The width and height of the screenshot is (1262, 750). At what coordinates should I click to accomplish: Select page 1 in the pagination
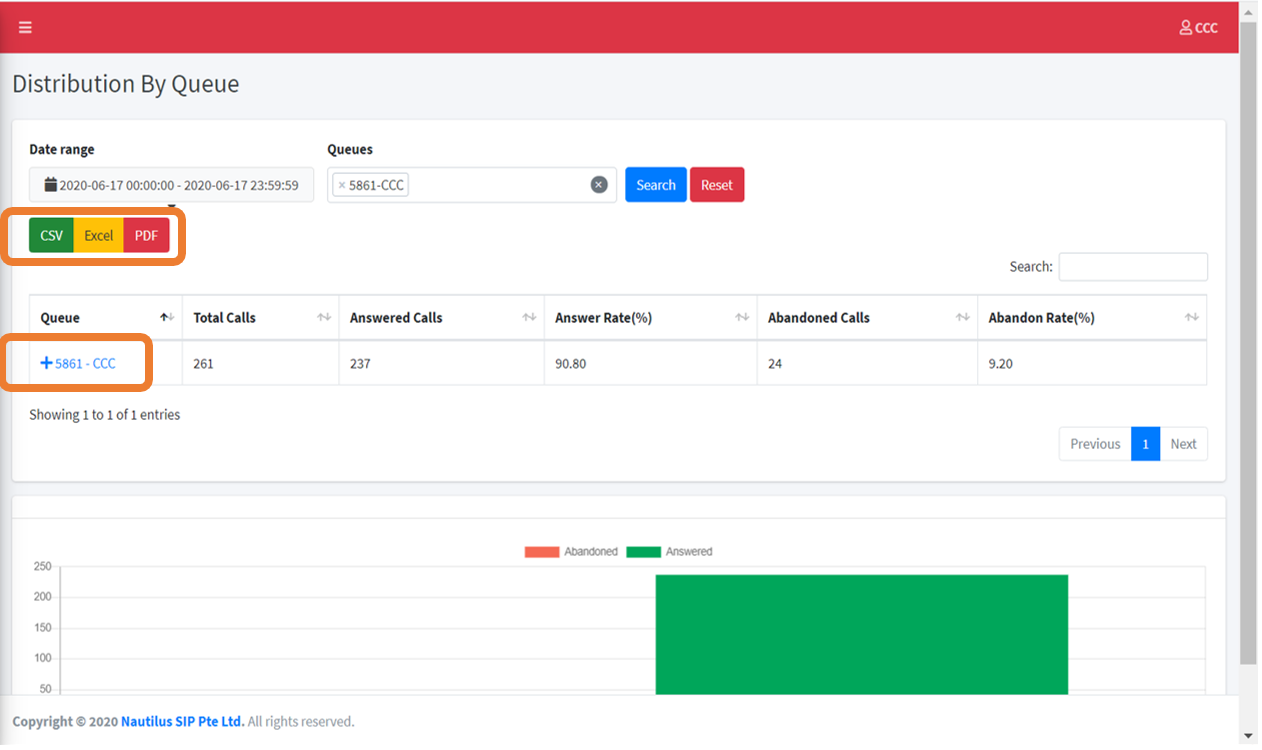1145,443
